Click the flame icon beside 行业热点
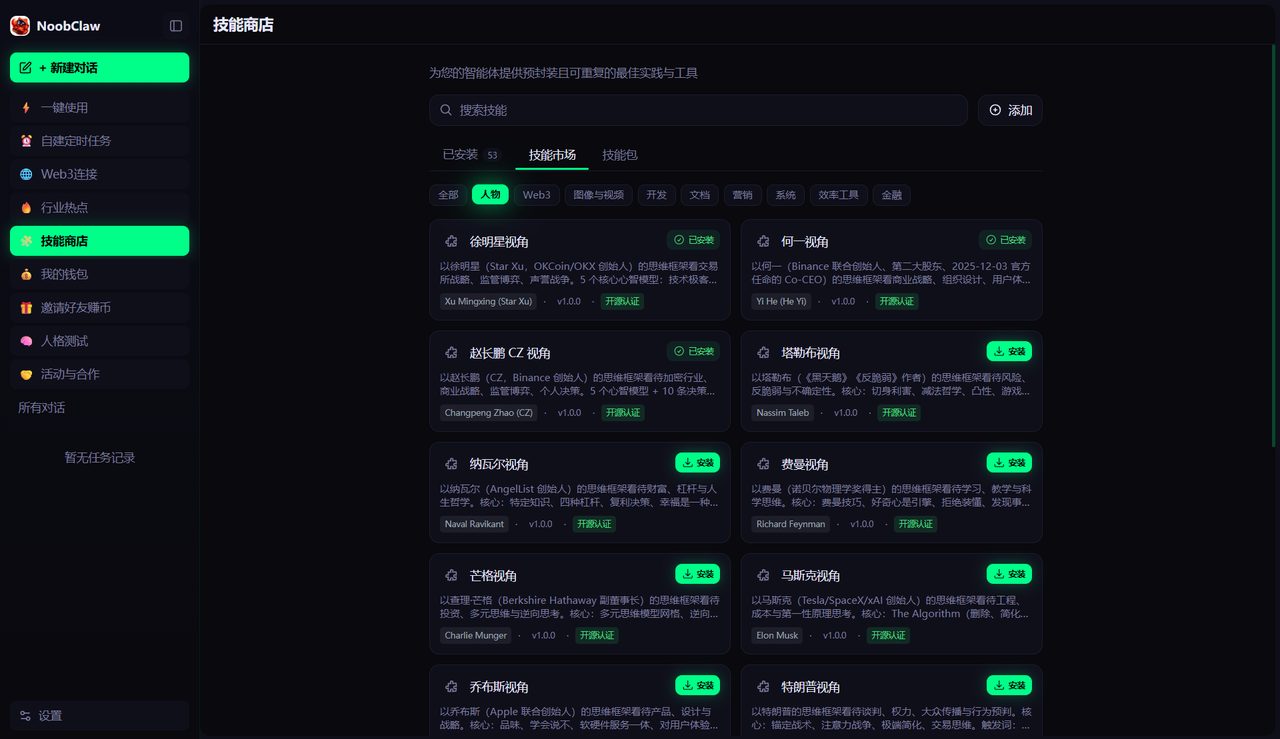 tap(26, 207)
